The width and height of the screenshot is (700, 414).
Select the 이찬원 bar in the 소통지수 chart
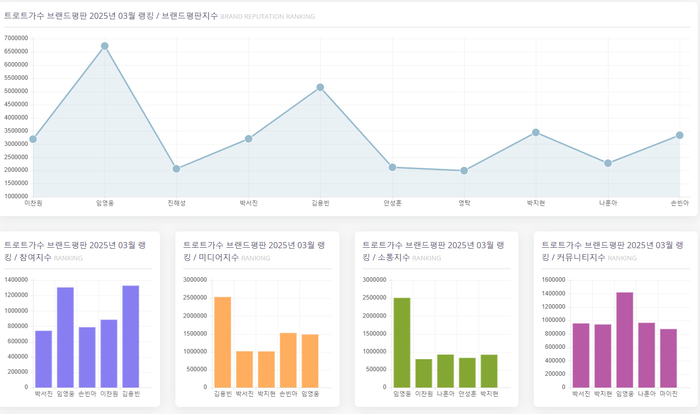pyautogui.click(x=424, y=373)
